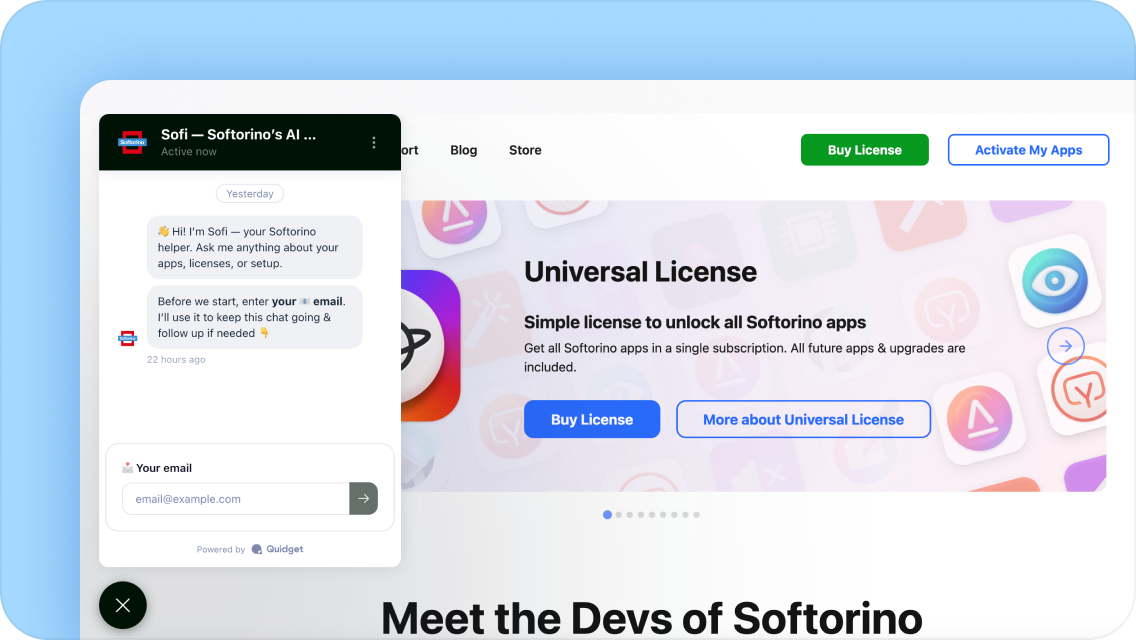This screenshot has height=640, width=1136.
Task: Click the Quidget logo in chat footer
Action: [x=257, y=549]
